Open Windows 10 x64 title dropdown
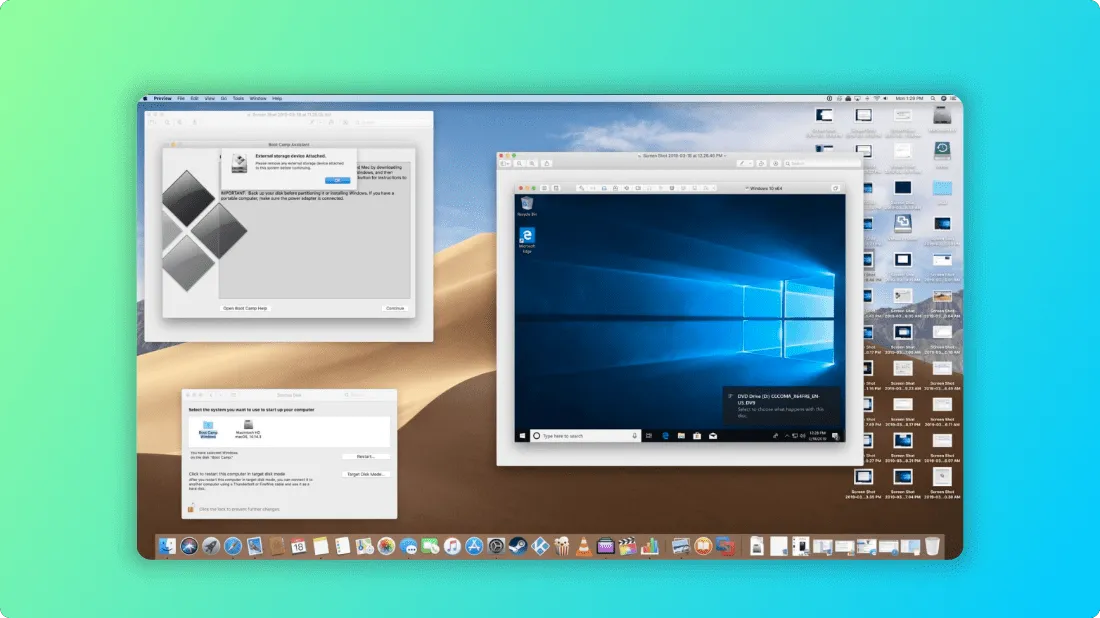Viewport: 1100px width, 618px height. point(765,188)
